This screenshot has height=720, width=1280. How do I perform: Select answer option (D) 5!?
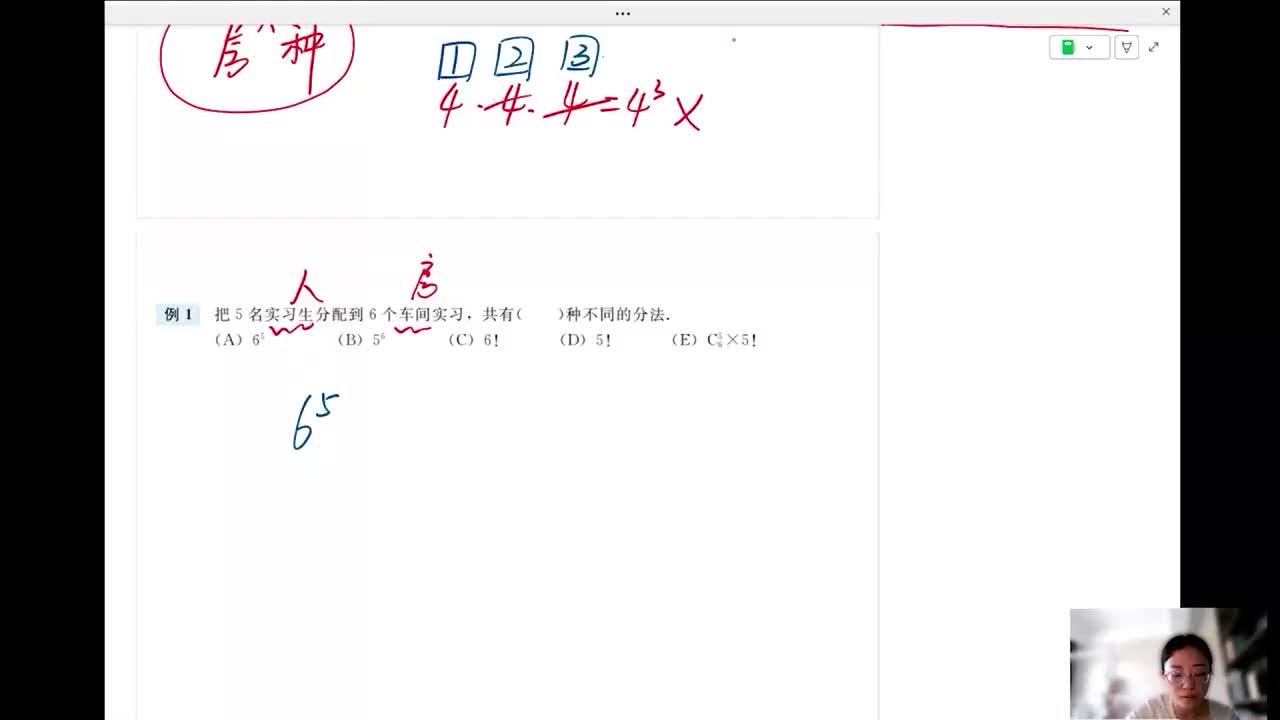click(x=586, y=340)
